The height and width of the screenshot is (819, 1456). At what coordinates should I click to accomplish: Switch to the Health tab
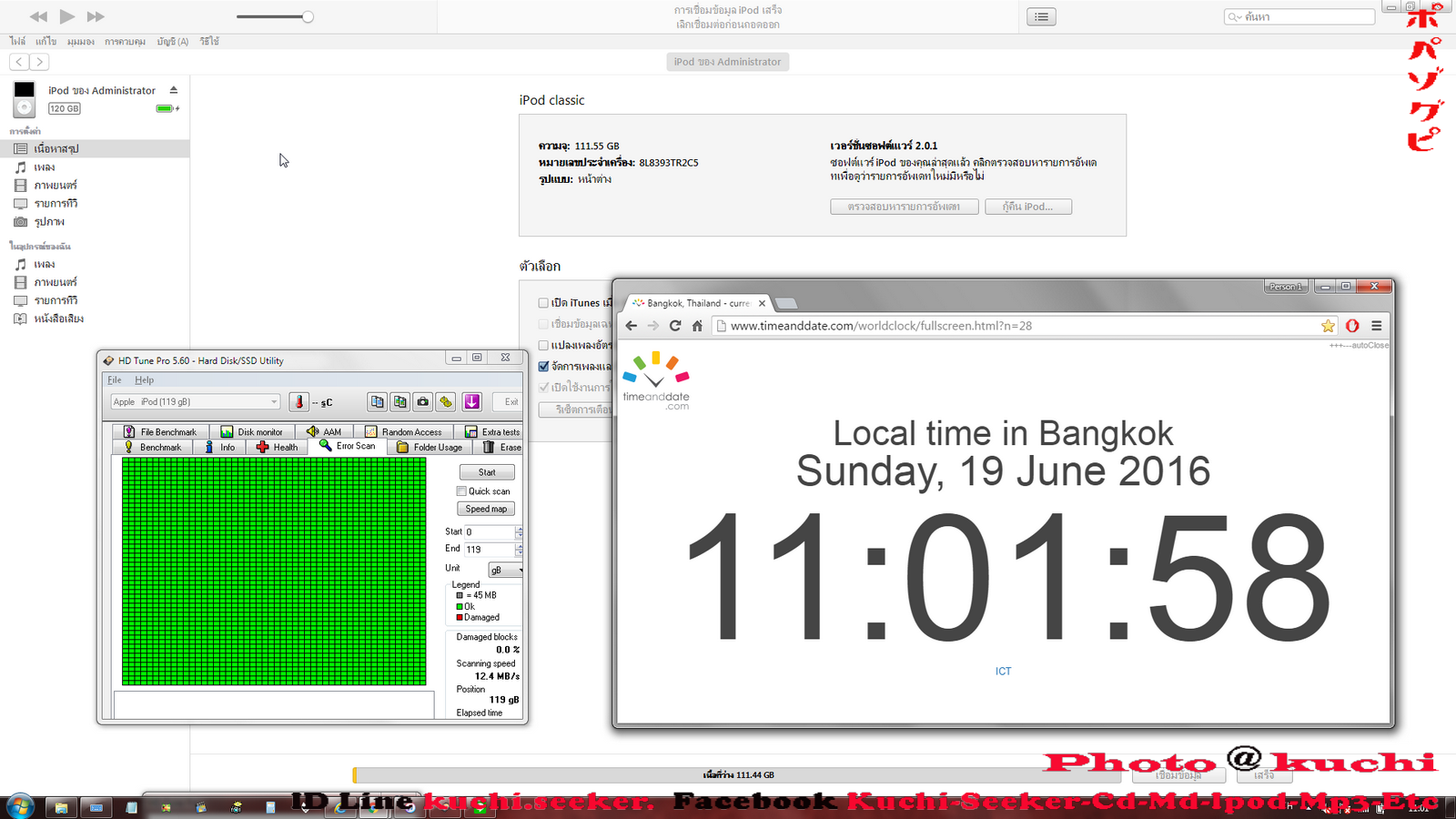tap(277, 448)
